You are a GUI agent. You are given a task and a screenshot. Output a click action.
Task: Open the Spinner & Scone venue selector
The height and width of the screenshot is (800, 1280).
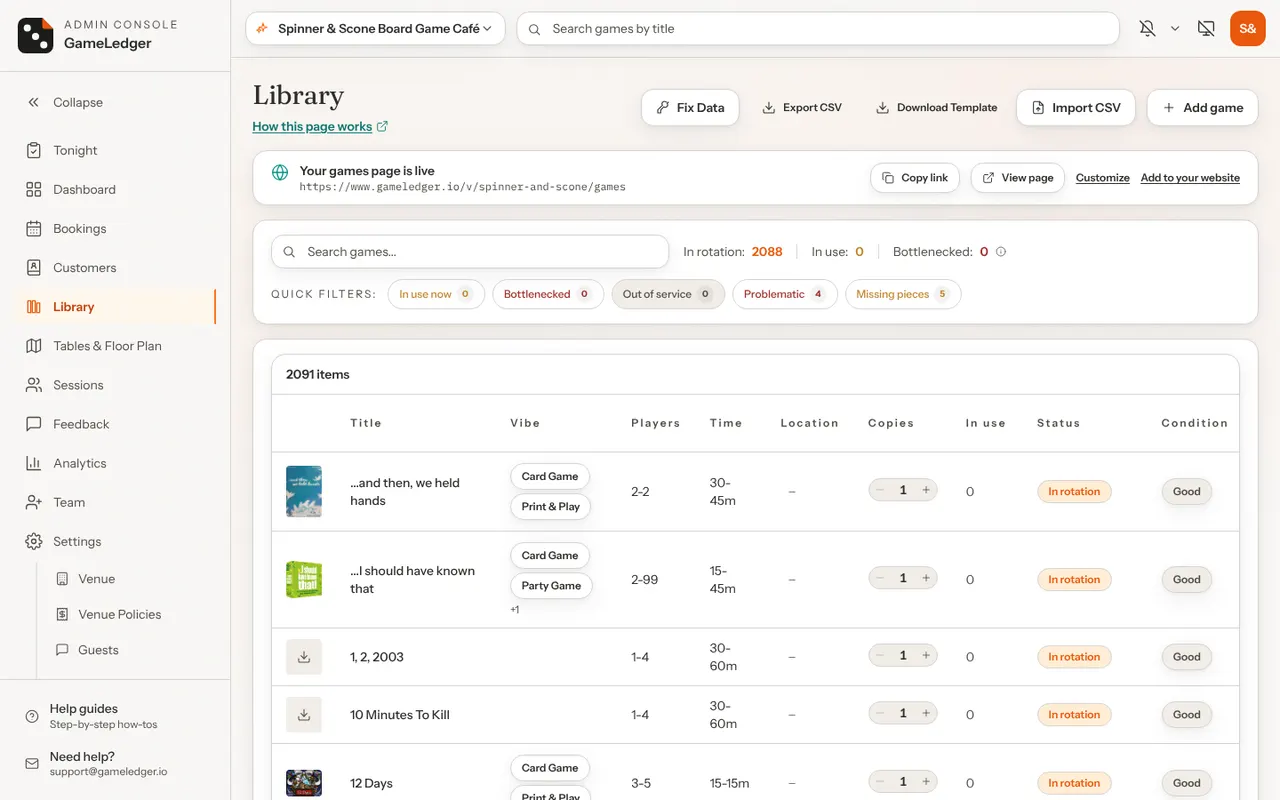(x=375, y=29)
